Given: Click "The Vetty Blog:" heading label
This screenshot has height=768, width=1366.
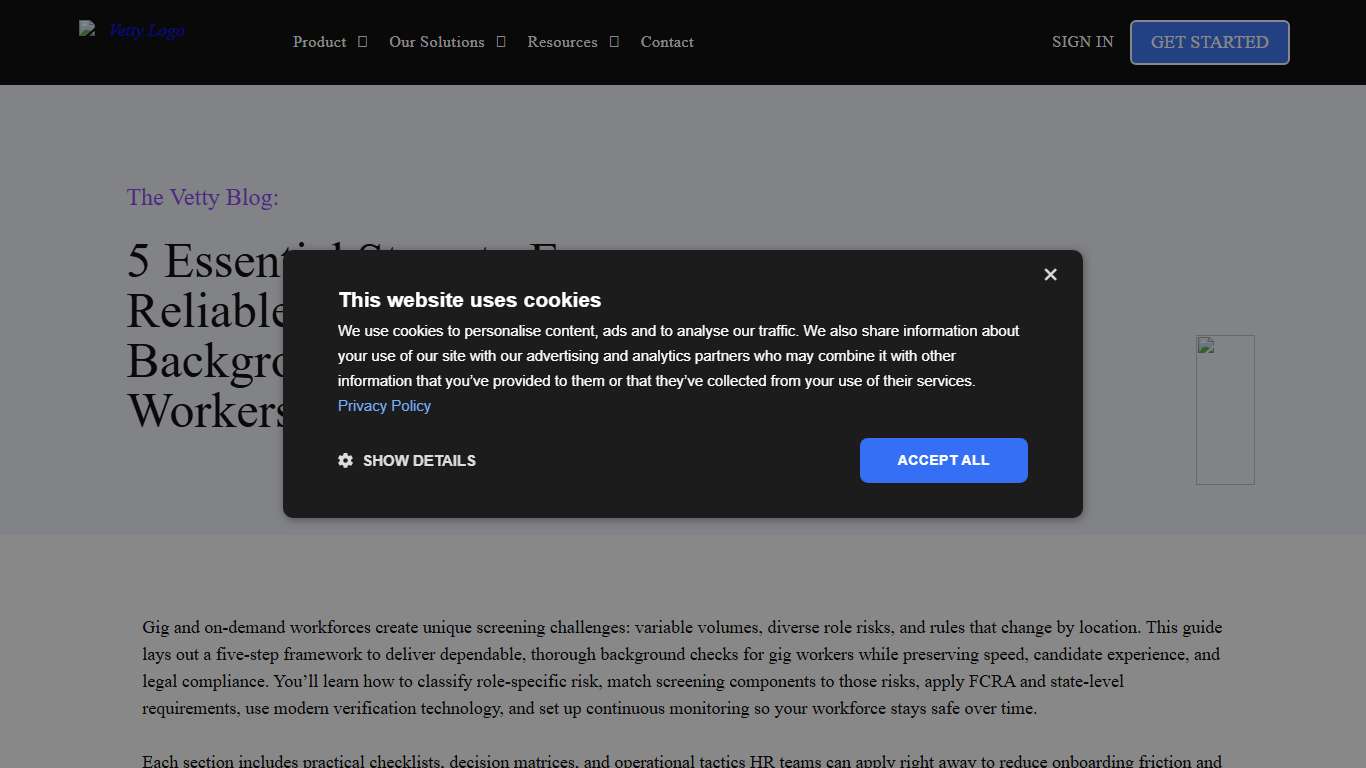Looking at the screenshot, I should pos(203,198).
